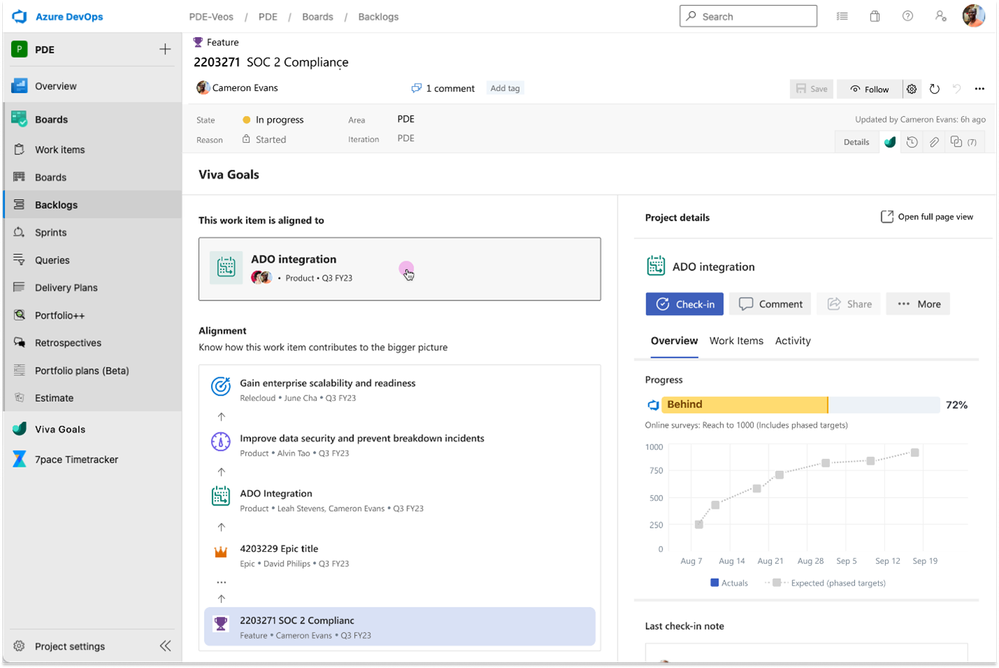Open the State dropdown showing In progress
Image resolution: width=999 pixels, height=668 pixels.
pyautogui.click(x=273, y=119)
